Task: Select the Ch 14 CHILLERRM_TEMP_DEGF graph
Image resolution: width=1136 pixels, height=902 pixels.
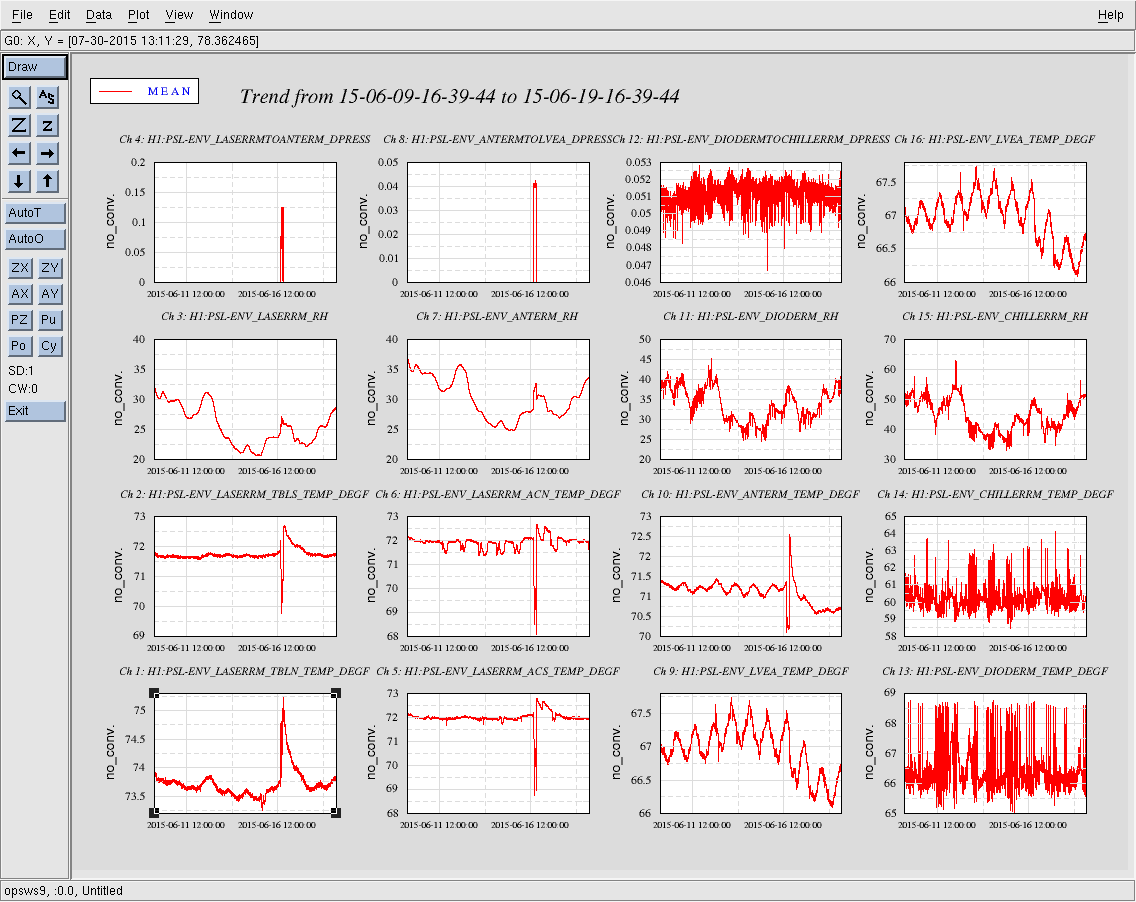Action: click(x=995, y=577)
